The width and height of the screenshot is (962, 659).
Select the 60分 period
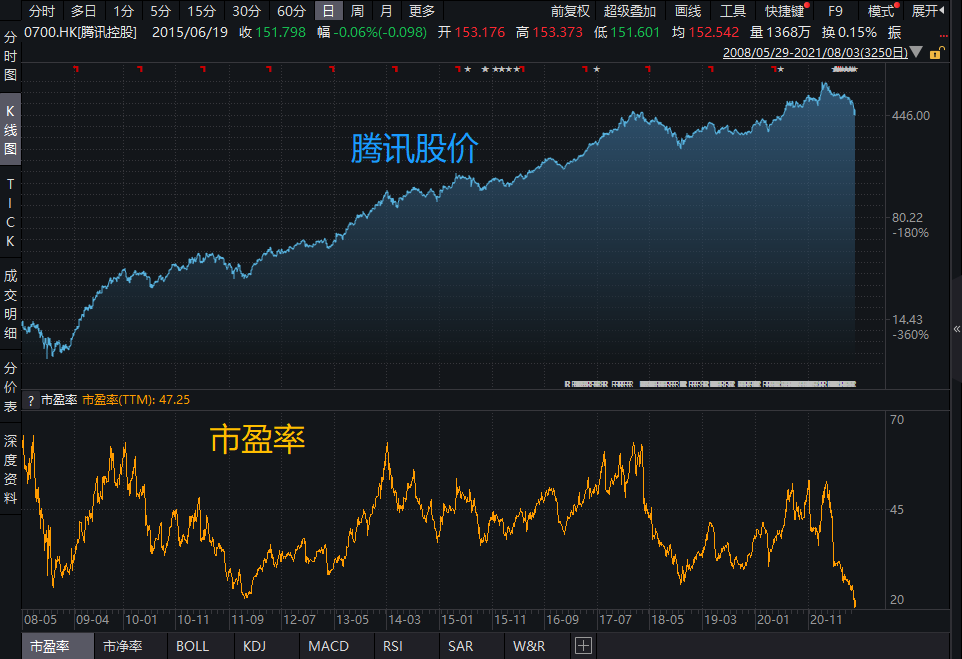[x=291, y=11]
